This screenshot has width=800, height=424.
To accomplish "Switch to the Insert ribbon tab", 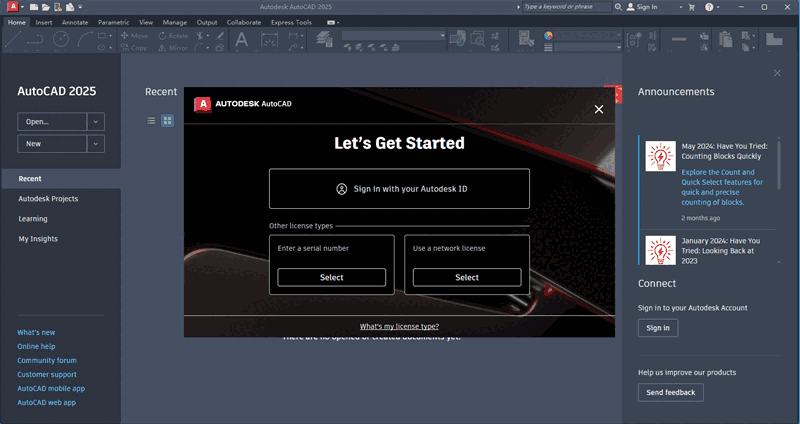I will click(44, 22).
